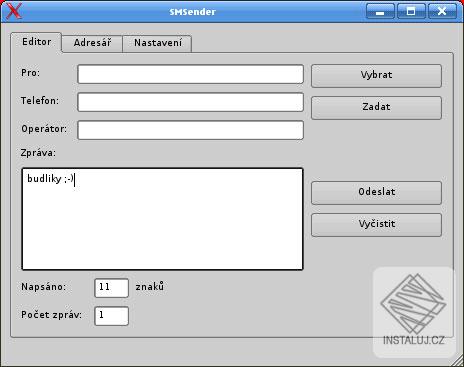Image resolution: width=464 pixels, height=367 pixels.
Task: Minimize the SMSender window
Action: click(x=380, y=11)
